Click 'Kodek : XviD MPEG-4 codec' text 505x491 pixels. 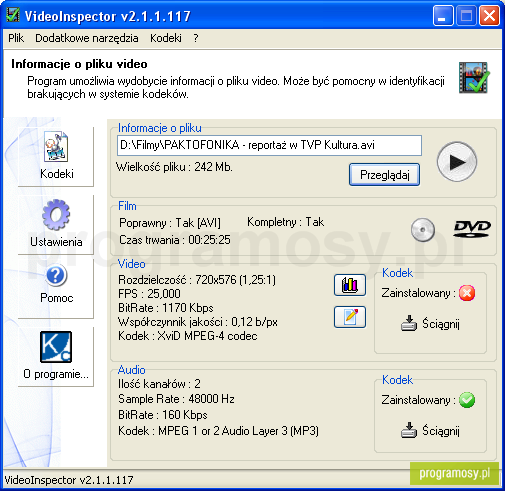[x=188, y=336]
